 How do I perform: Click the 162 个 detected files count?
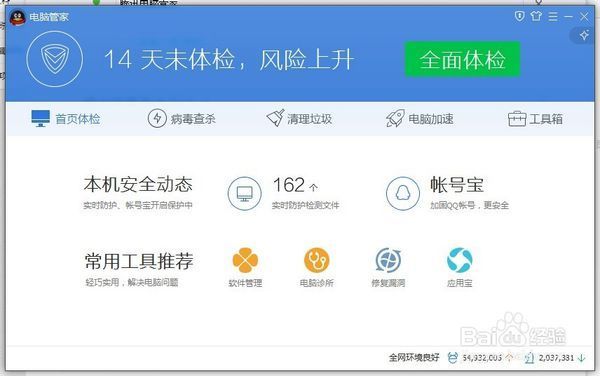(295, 185)
